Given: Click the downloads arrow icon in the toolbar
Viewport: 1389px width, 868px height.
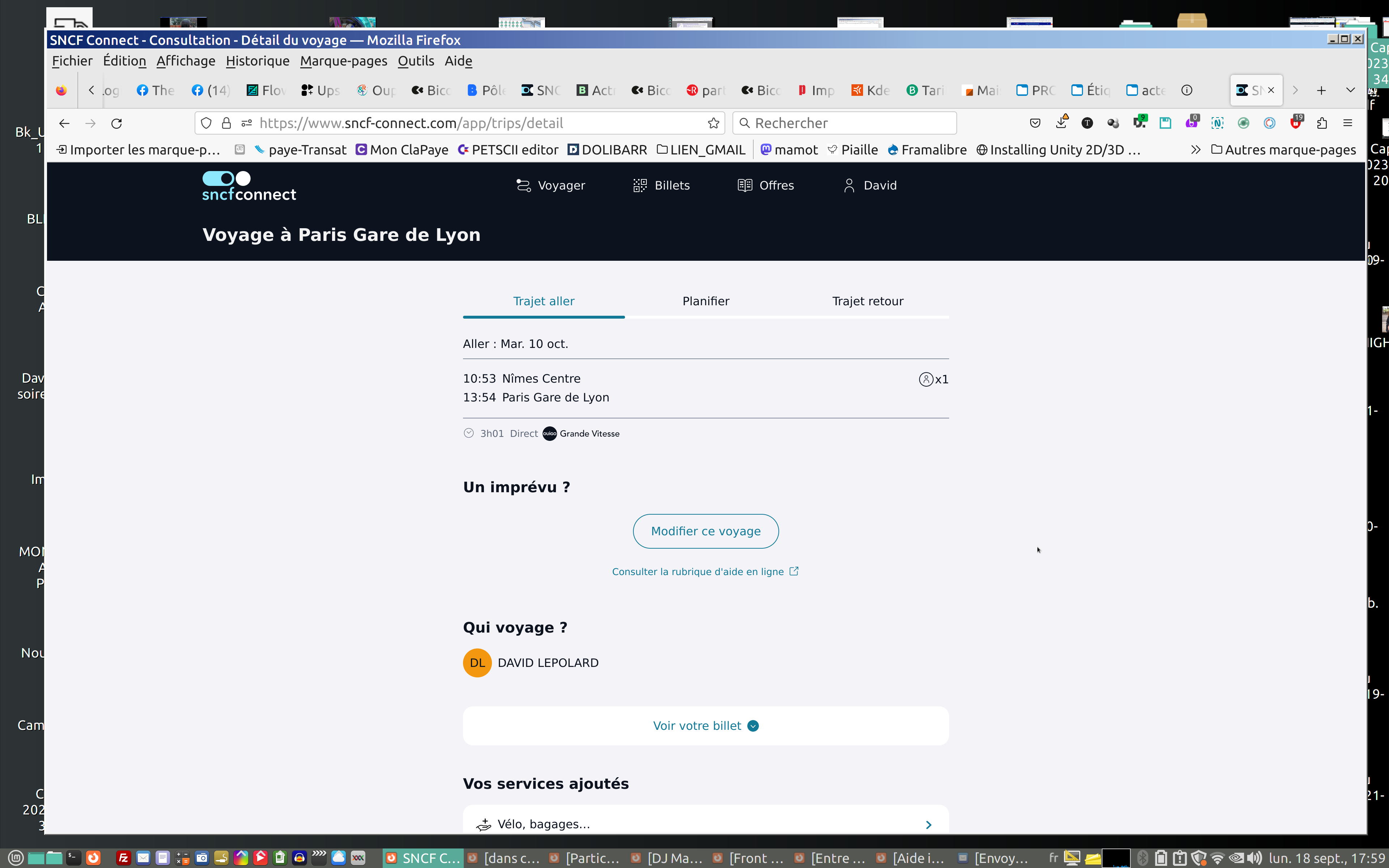Looking at the screenshot, I should (x=1061, y=123).
